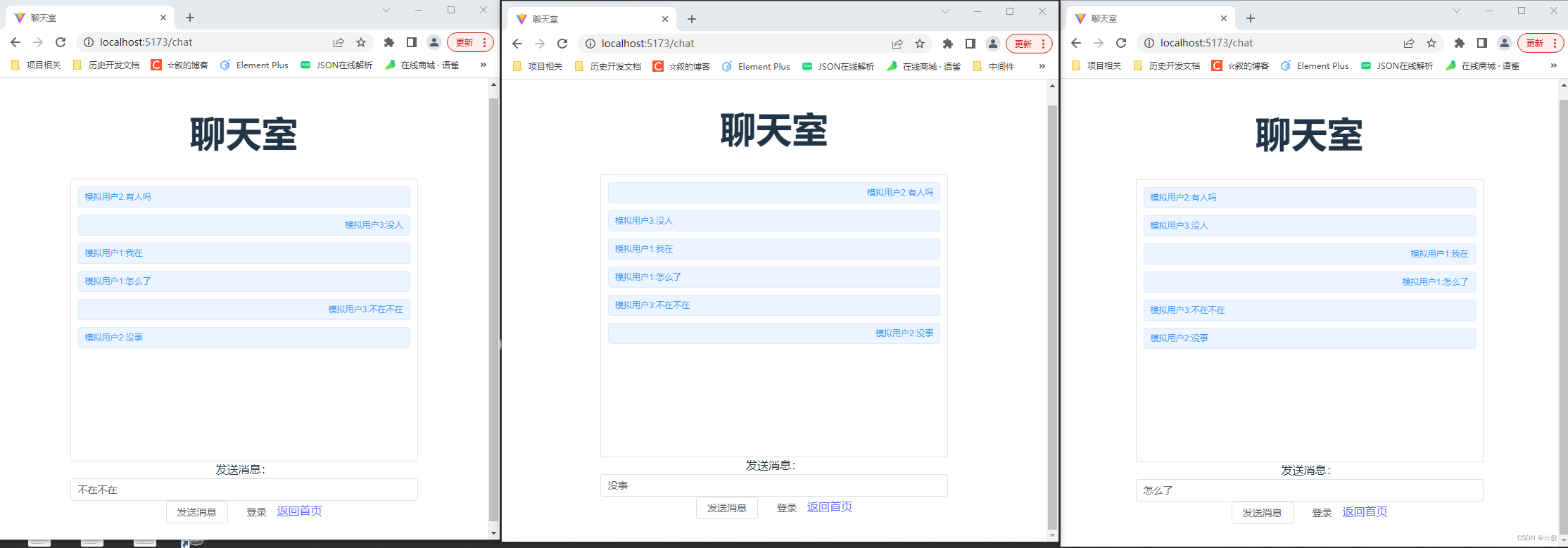
Task: Follow 返回首页 link in middle window
Action: click(x=829, y=507)
